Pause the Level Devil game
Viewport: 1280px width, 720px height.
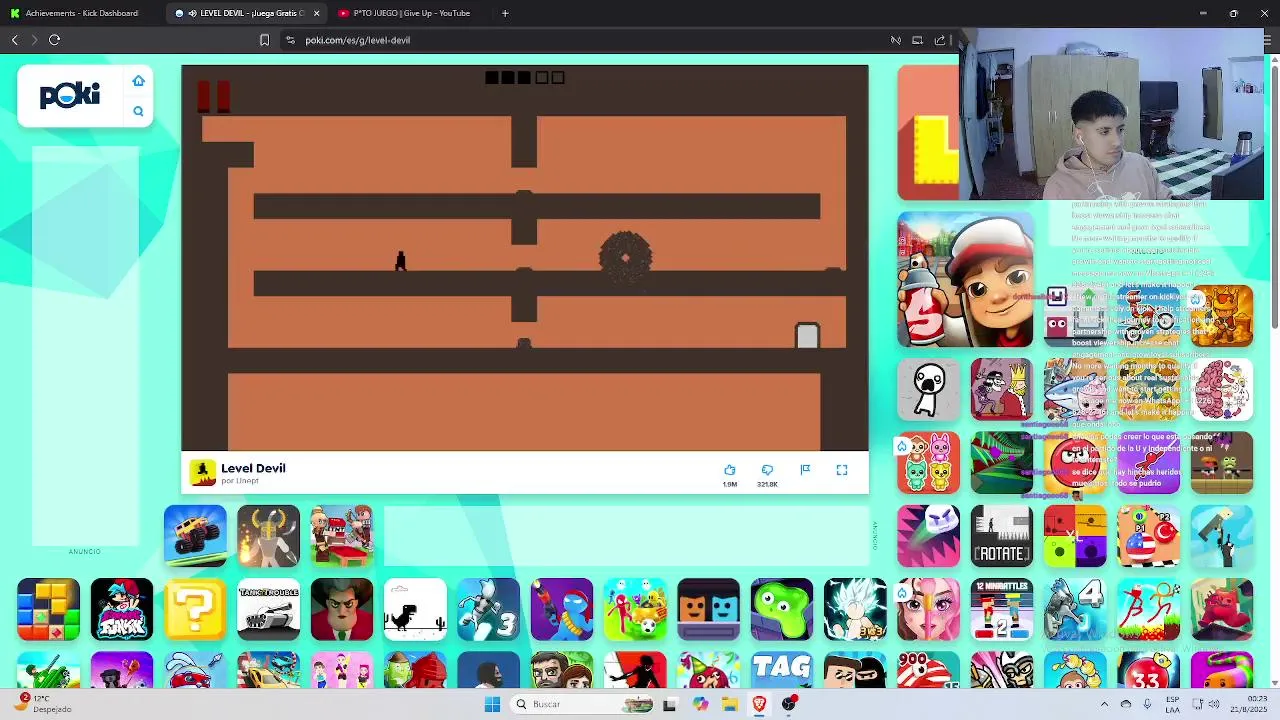click(214, 95)
